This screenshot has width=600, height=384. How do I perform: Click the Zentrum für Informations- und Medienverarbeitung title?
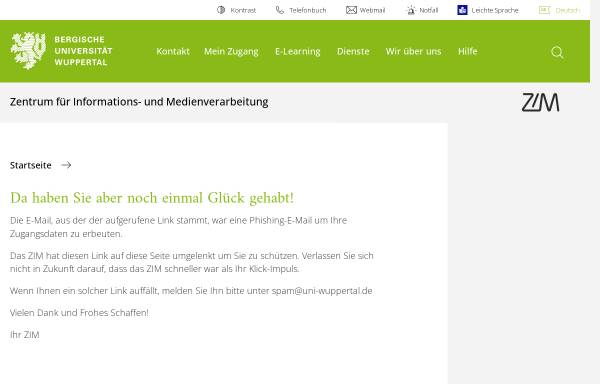pos(139,102)
